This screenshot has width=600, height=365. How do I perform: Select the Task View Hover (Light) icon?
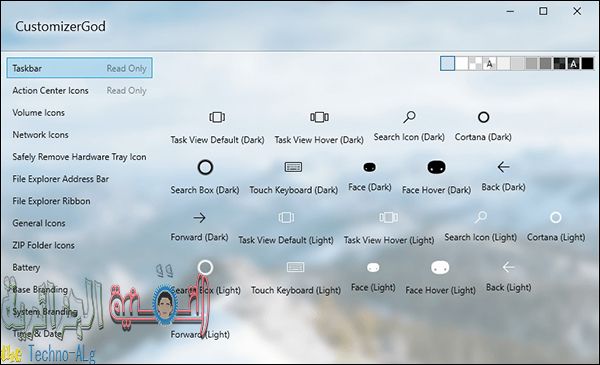click(x=389, y=218)
